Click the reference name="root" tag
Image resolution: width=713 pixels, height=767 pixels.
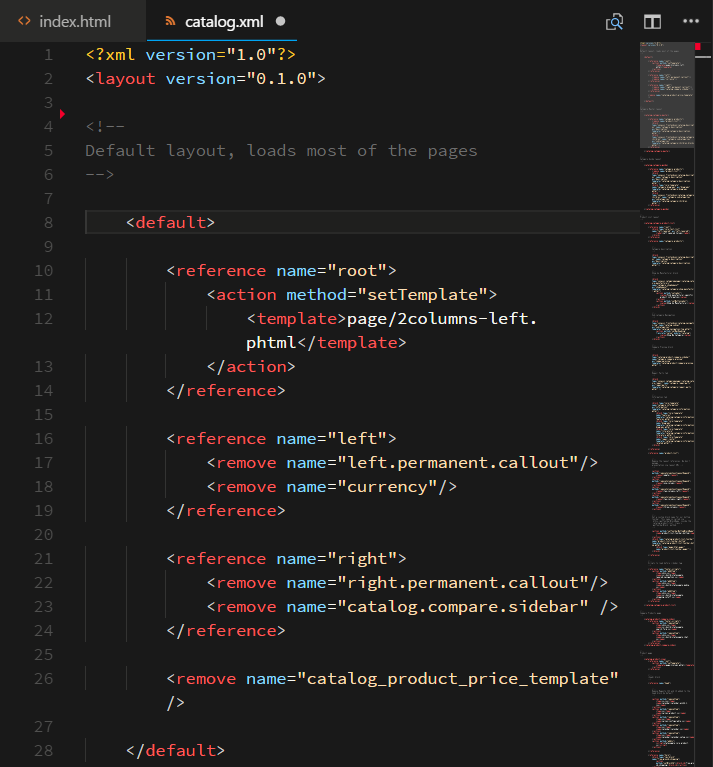[281, 271]
